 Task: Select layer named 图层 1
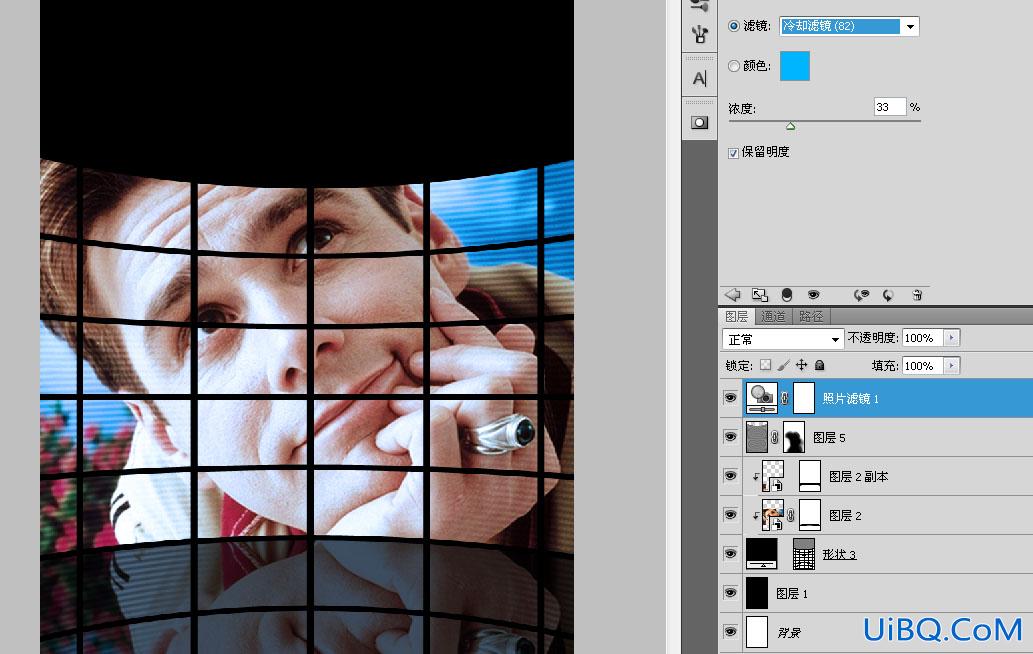792,593
